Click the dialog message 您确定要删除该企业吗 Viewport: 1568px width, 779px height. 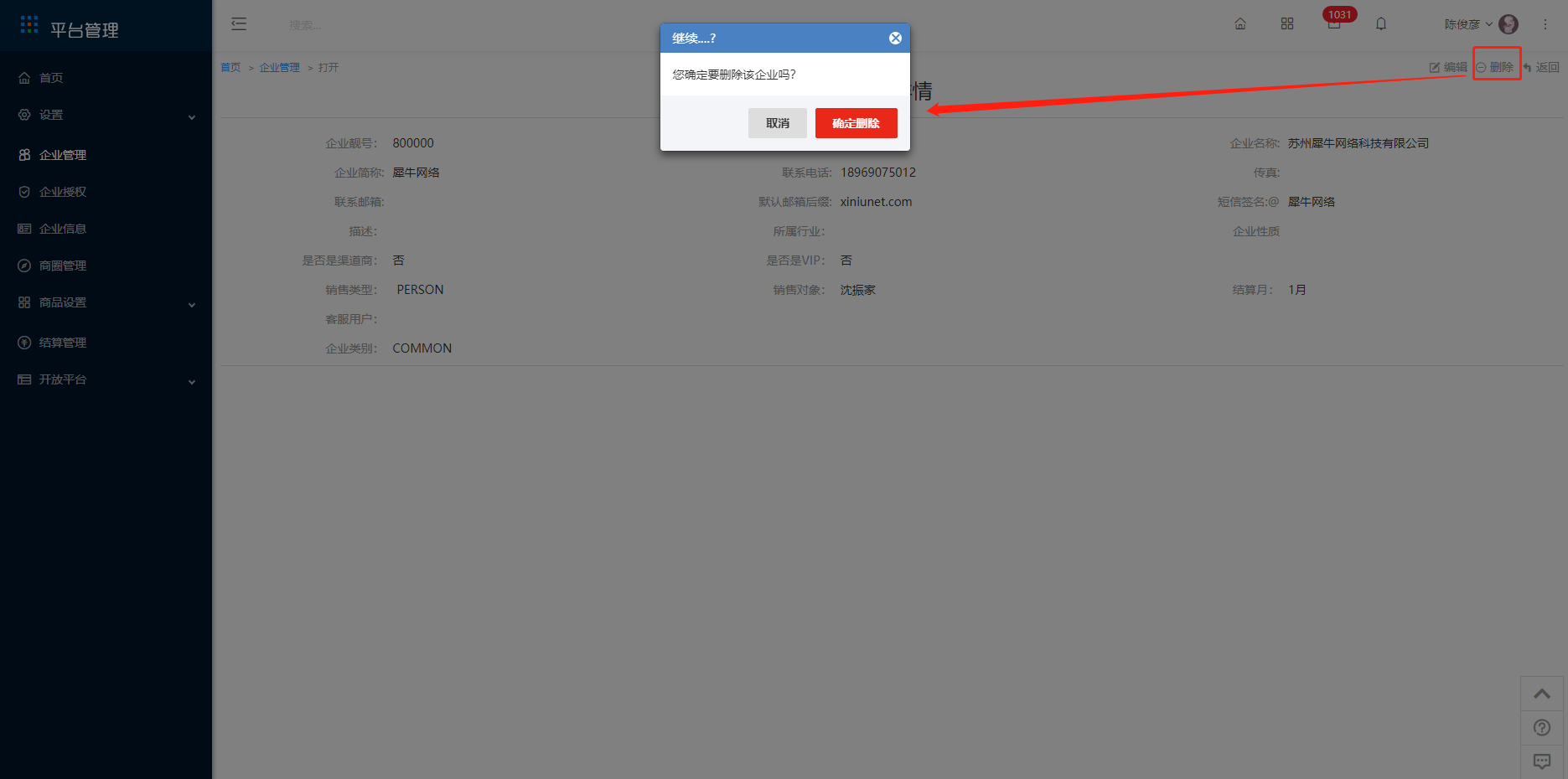click(734, 75)
